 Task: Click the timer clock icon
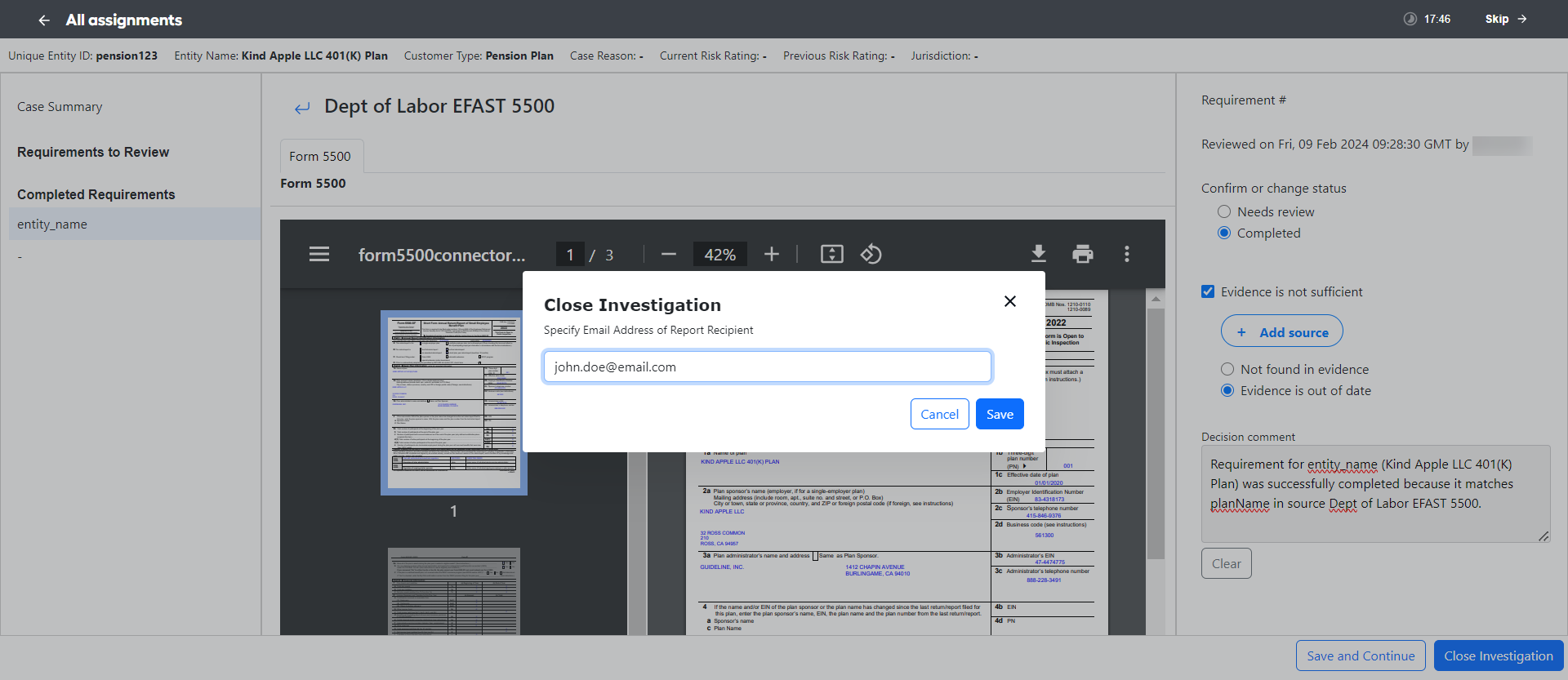[x=1410, y=19]
